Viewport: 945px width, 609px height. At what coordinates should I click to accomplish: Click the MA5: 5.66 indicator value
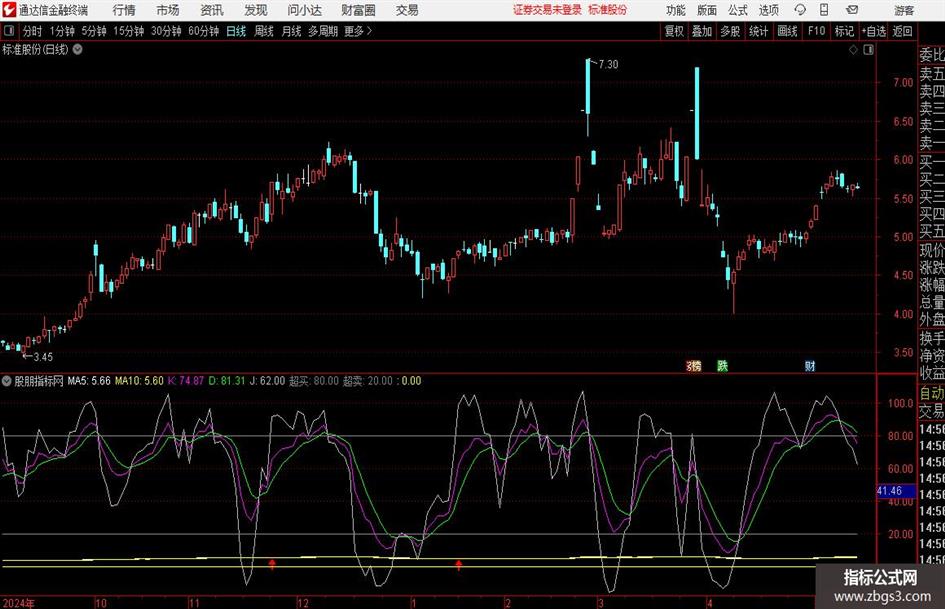pyautogui.click(x=89, y=381)
